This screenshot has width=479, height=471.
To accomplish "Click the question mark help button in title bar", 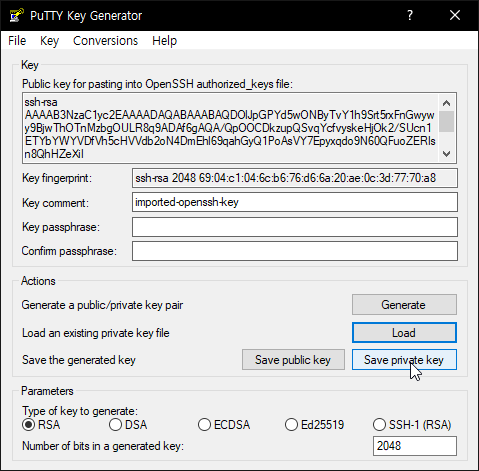I will pyautogui.click(x=410, y=15).
